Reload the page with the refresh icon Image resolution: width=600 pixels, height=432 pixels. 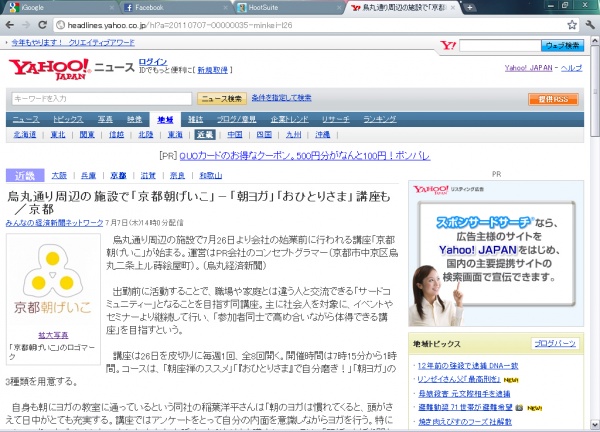pos(42,25)
